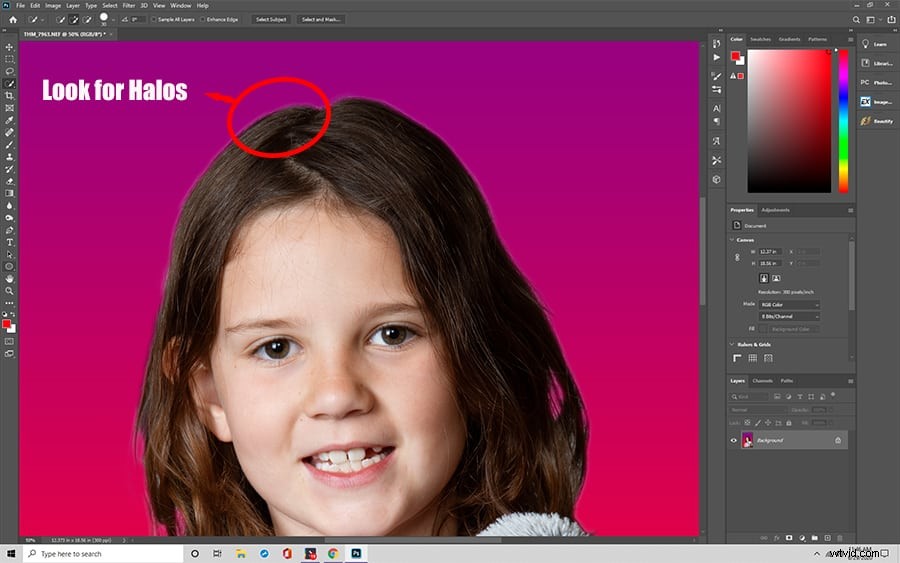Select the Blur tool

click(x=9, y=205)
